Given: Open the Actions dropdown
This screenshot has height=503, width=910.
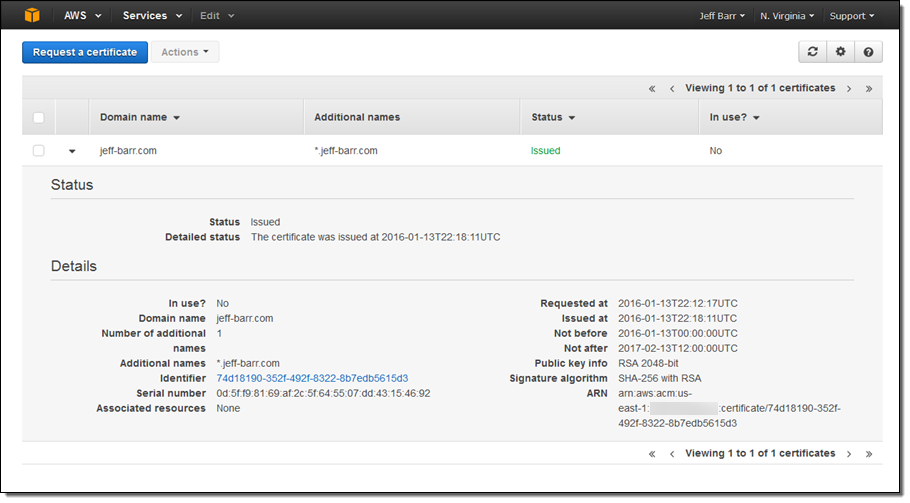Looking at the screenshot, I should [x=185, y=52].
